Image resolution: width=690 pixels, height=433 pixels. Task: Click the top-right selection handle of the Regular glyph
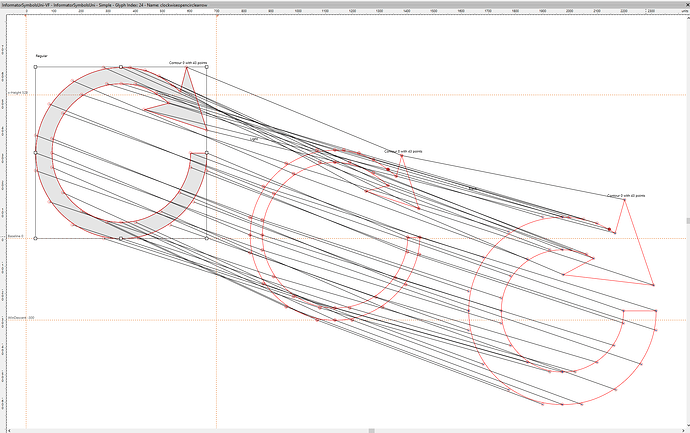[207, 67]
